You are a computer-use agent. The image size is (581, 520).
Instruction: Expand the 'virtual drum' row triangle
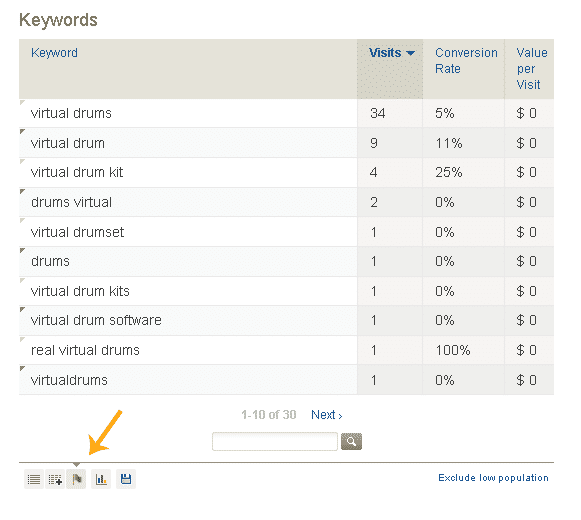click(22, 131)
